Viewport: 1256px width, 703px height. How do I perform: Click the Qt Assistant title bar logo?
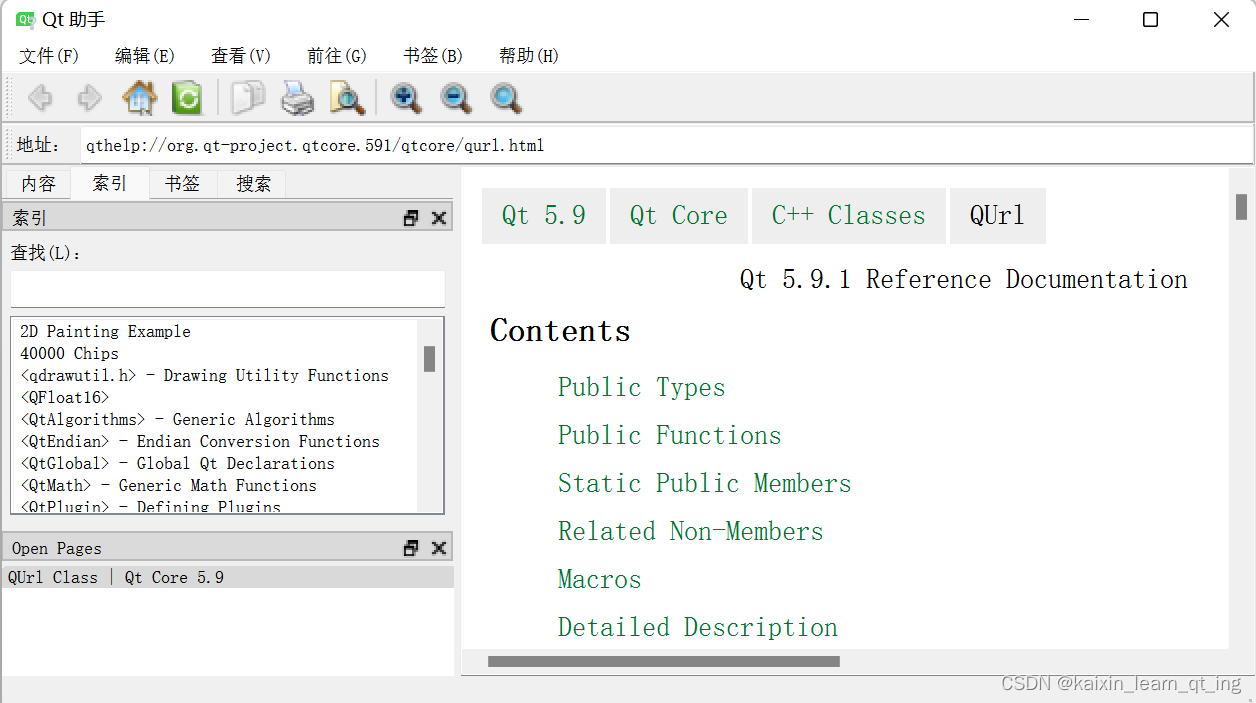click(25, 19)
